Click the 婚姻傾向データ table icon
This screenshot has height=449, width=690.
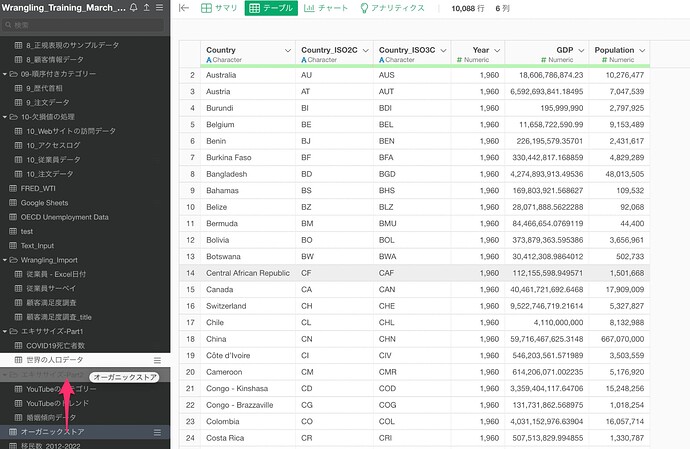pos(18,417)
